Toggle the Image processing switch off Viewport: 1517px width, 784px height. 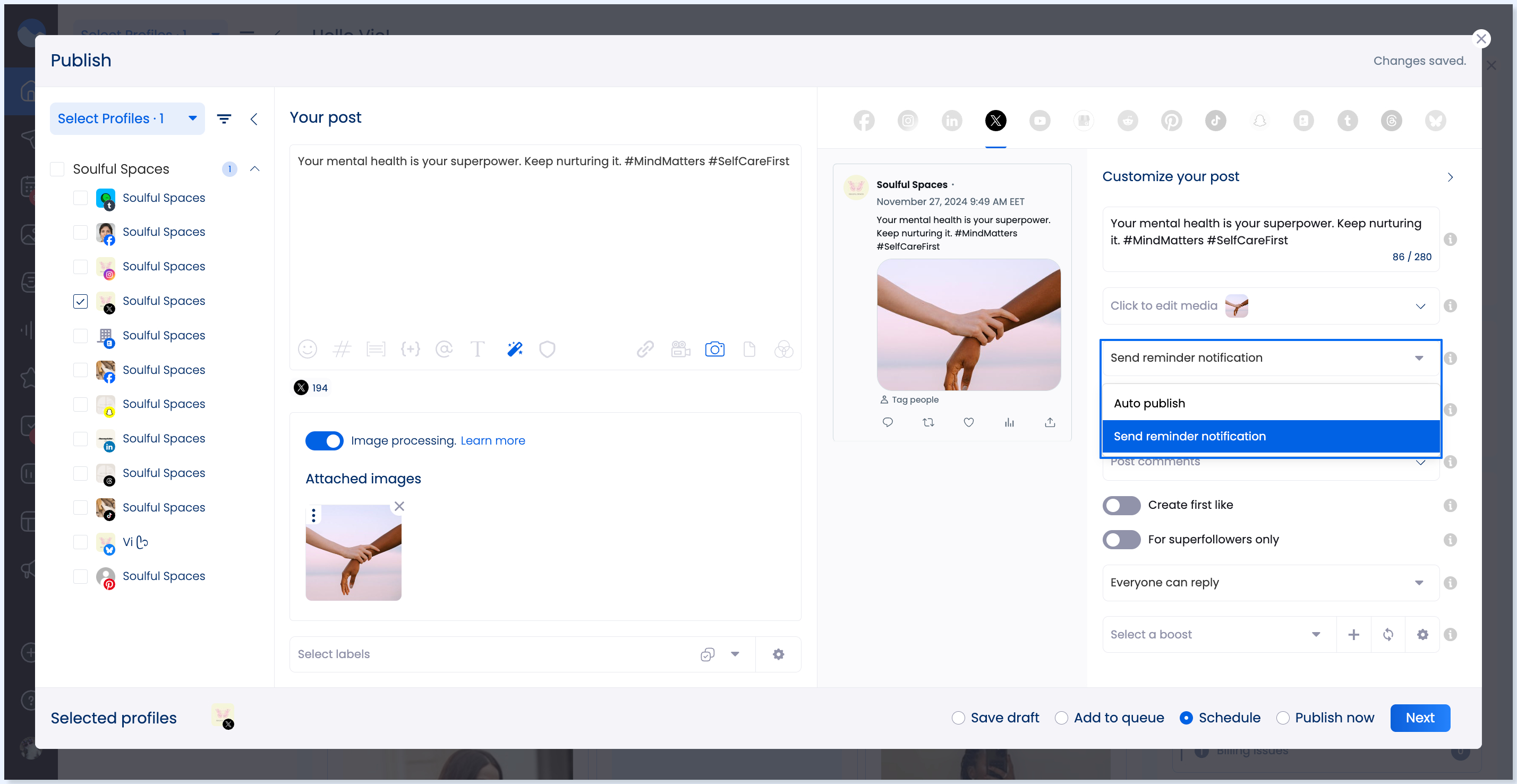(x=324, y=440)
